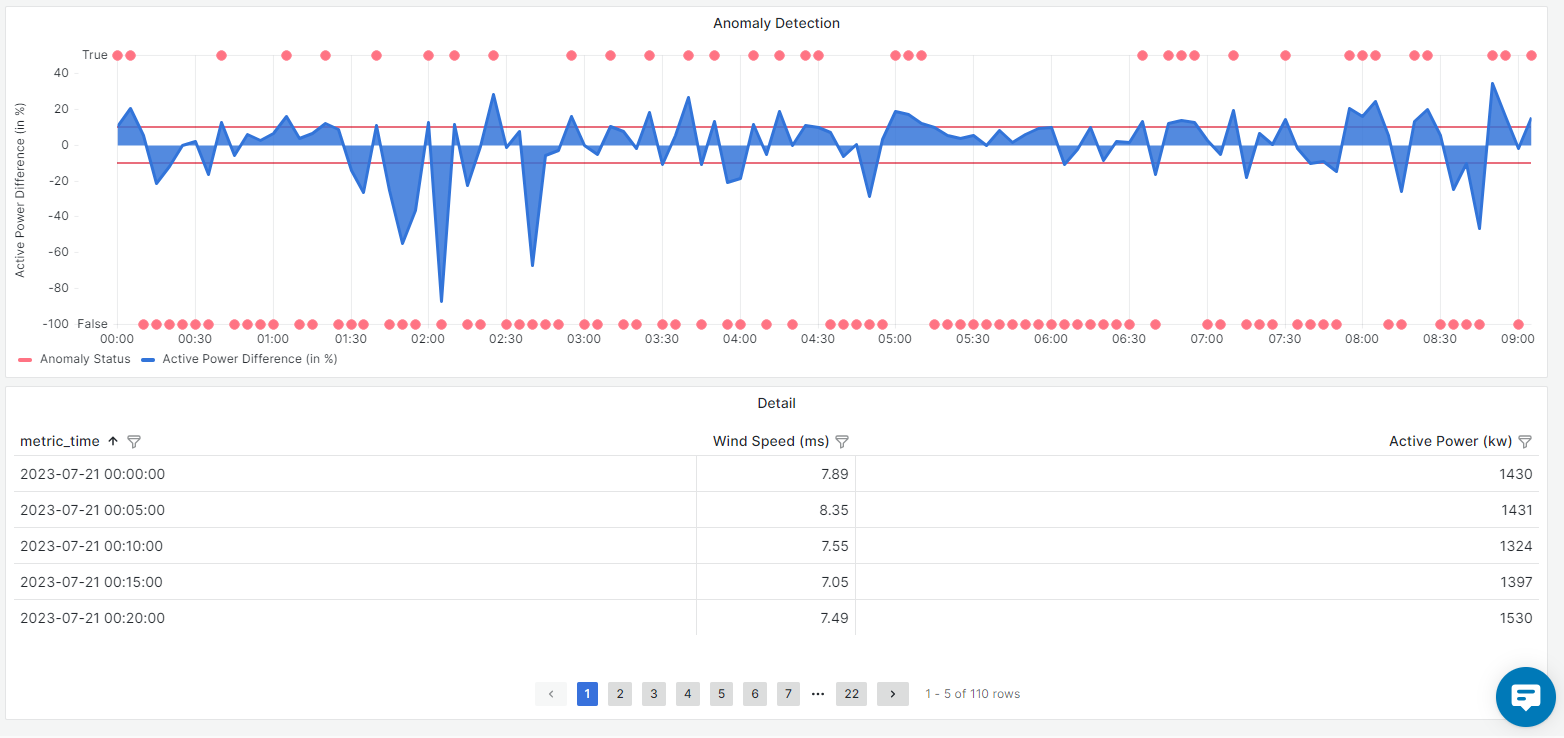This screenshot has height=738, width=1564.
Task: Click the Active Power column filter icon
Action: (1525, 441)
